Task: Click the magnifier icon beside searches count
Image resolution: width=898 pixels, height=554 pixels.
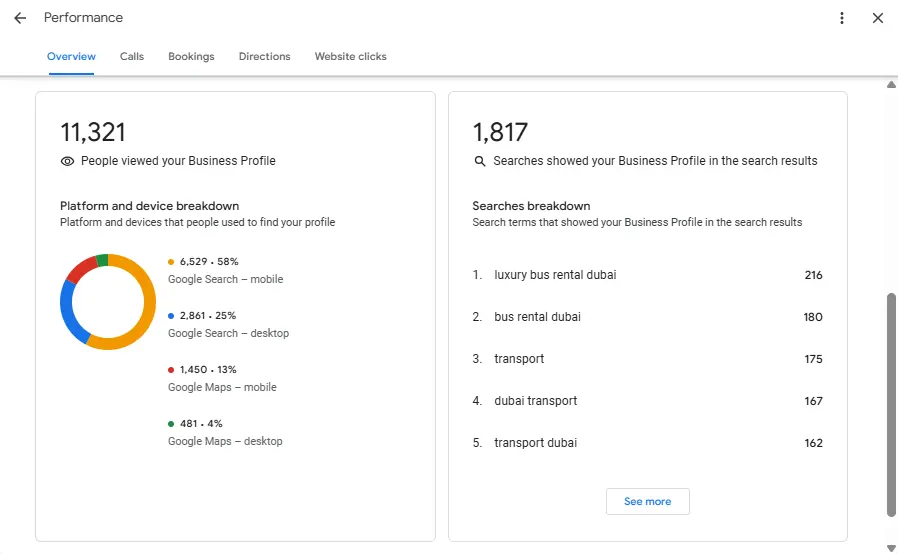Action: click(x=480, y=161)
